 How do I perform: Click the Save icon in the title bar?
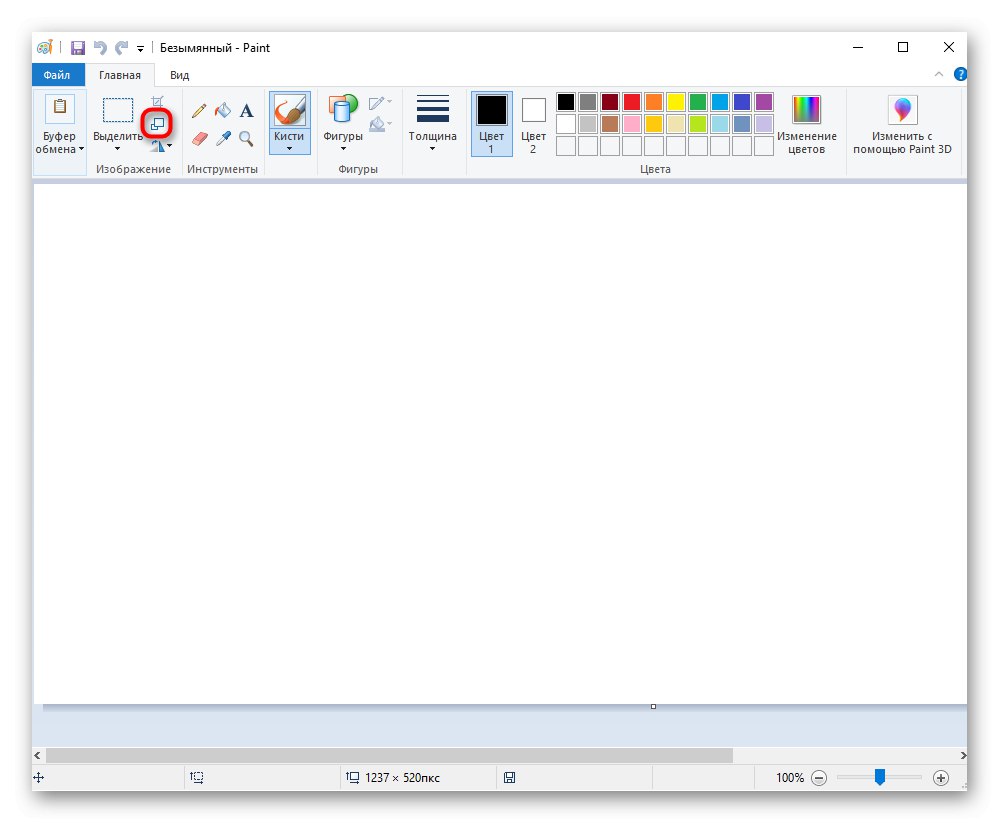coord(78,48)
